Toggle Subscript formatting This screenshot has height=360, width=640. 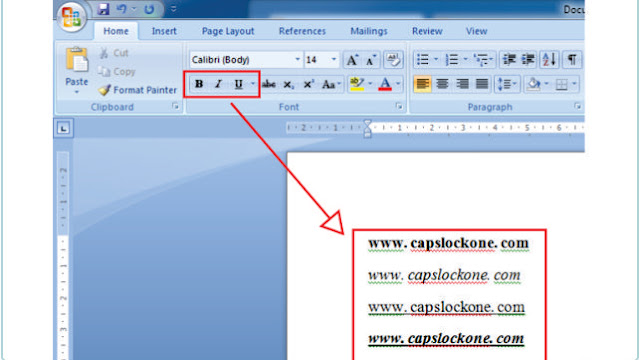(x=289, y=84)
